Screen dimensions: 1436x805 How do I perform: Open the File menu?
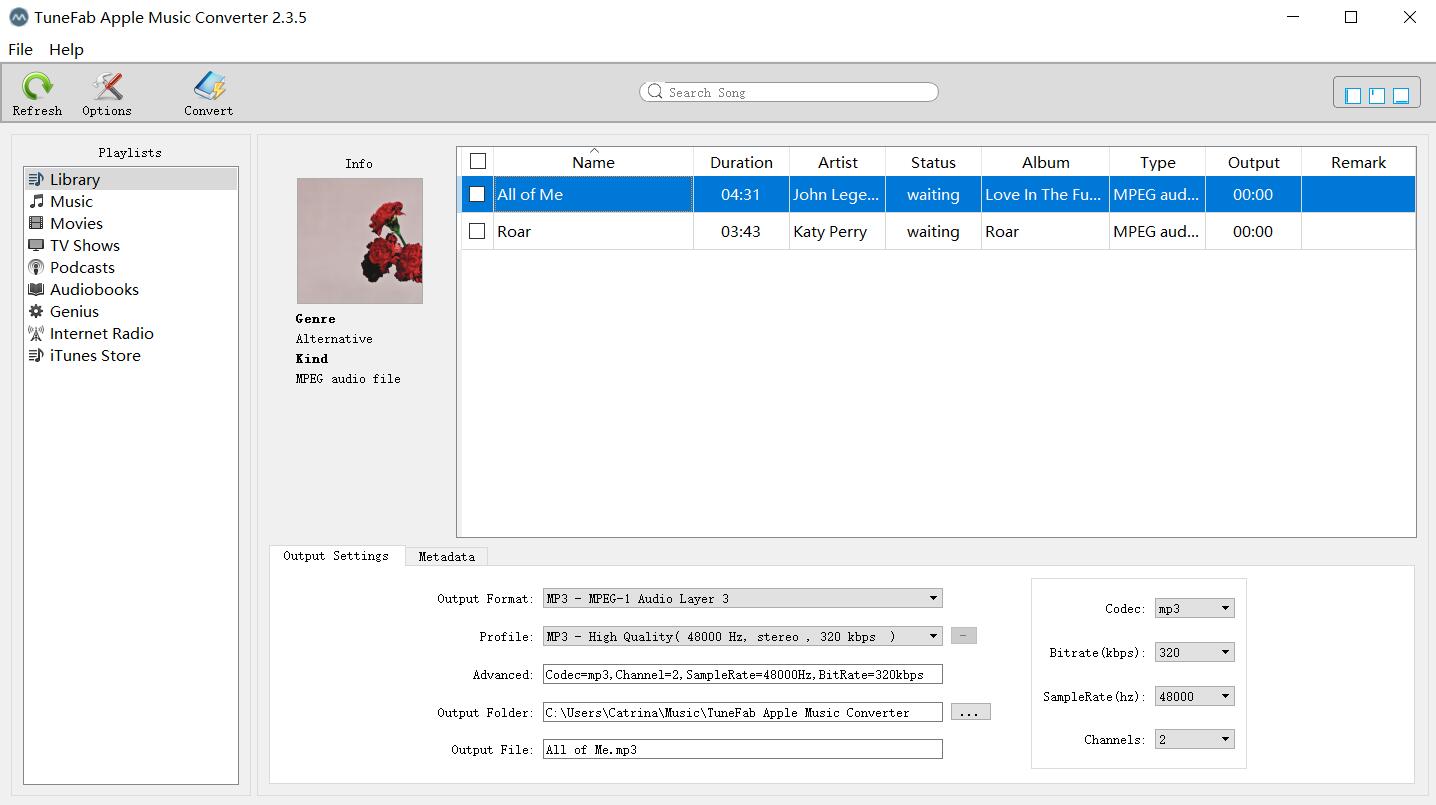coord(20,49)
